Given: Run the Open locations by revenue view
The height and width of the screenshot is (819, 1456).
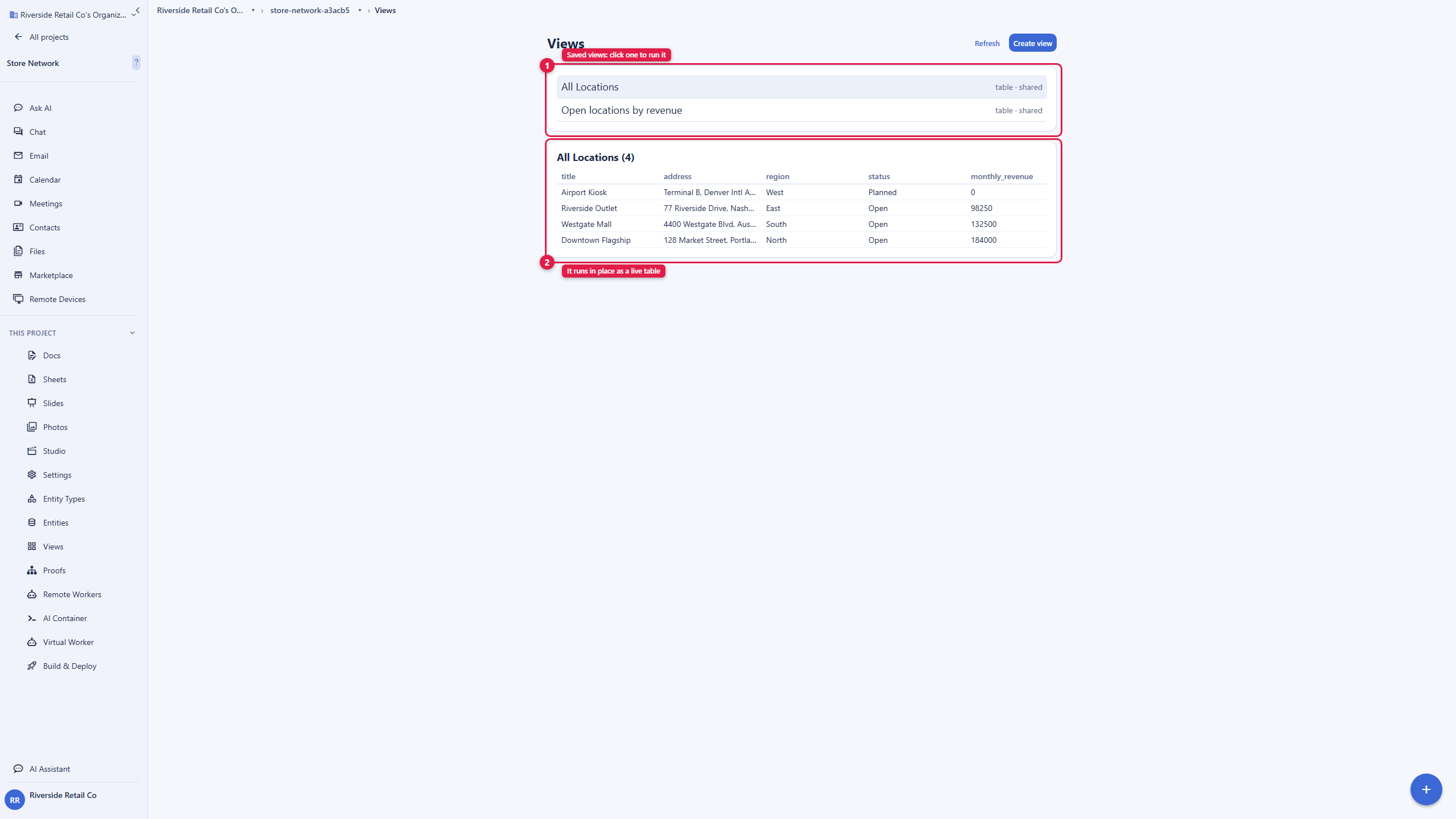Looking at the screenshot, I should point(801,110).
